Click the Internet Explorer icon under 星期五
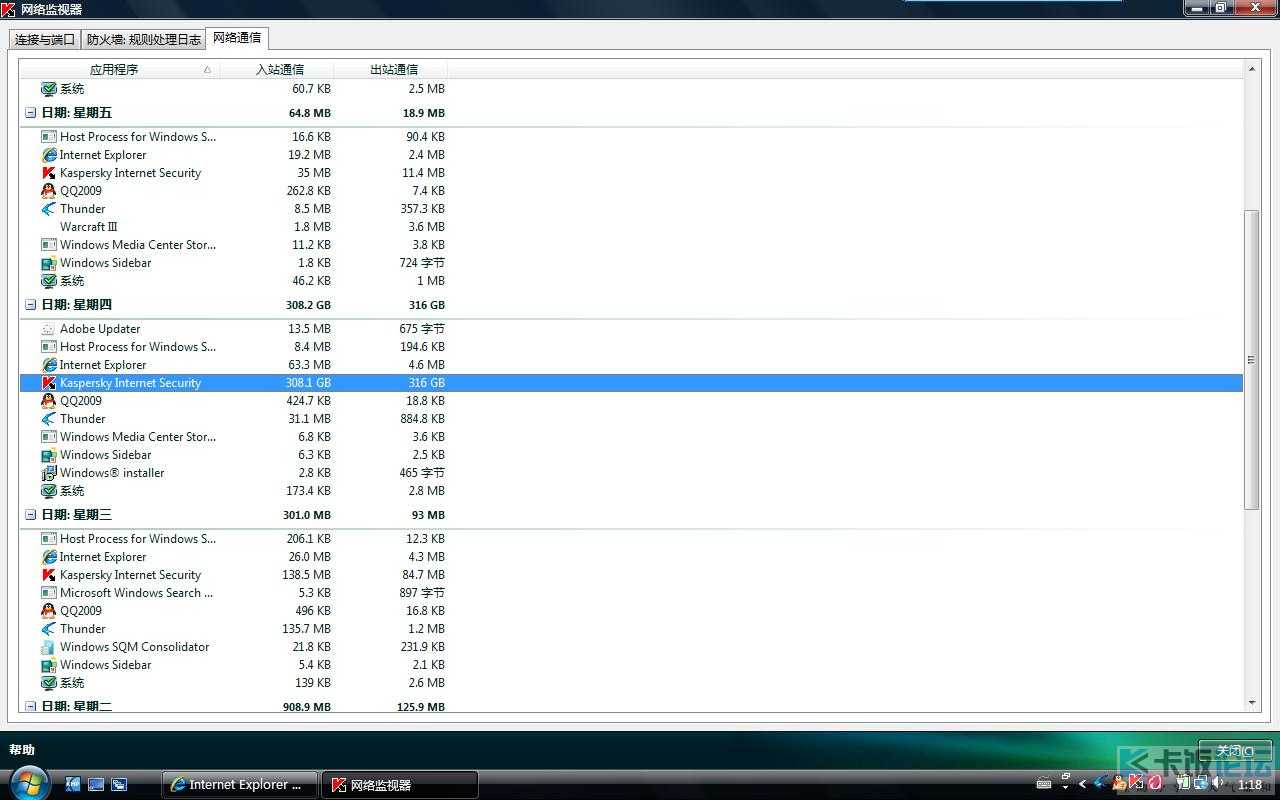The height and width of the screenshot is (800, 1280). click(49, 155)
